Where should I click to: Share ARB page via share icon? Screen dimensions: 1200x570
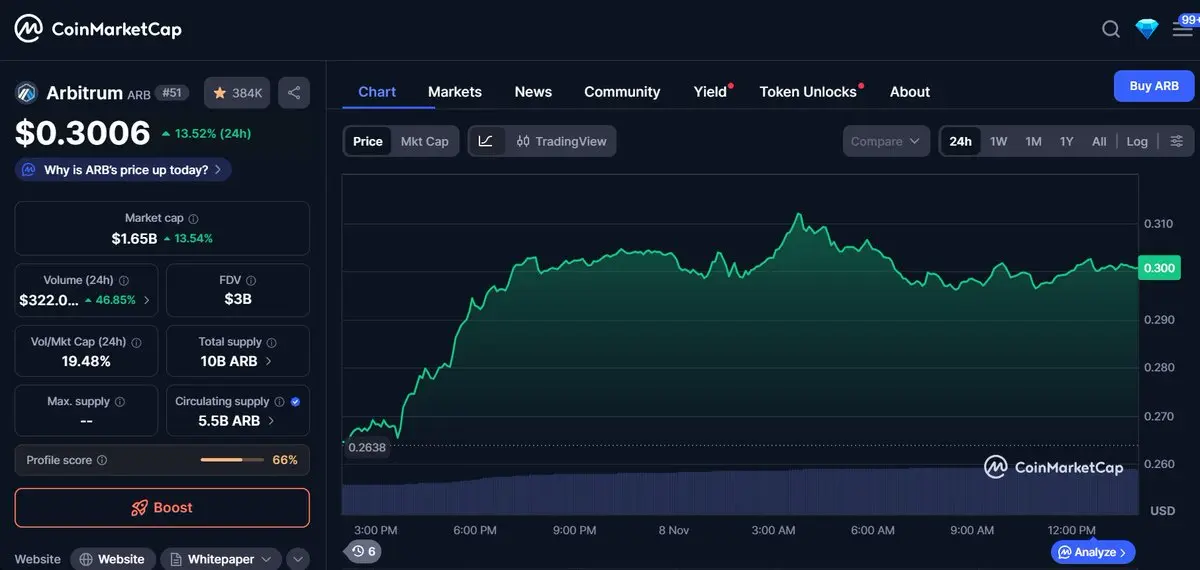(294, 93)
